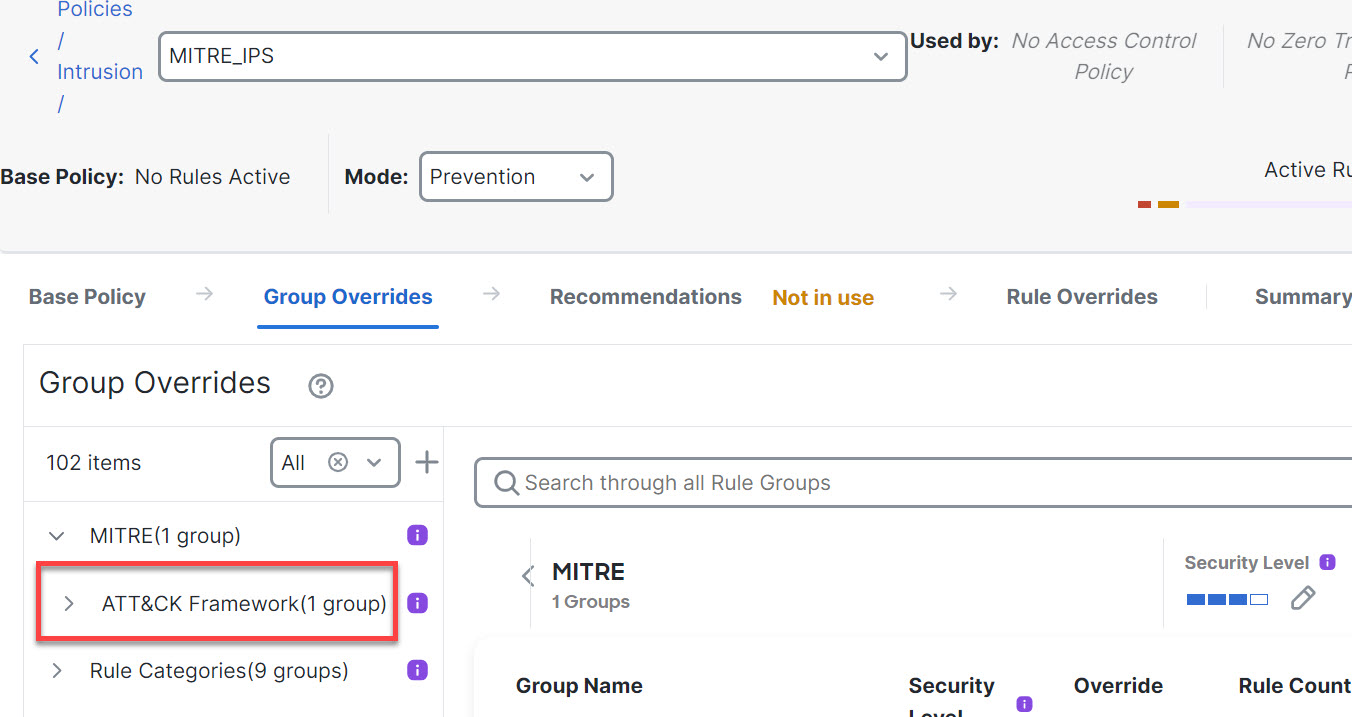1352x717 pixels.
Task: Open the Group Overrides help icon
Action: (320, 386)
